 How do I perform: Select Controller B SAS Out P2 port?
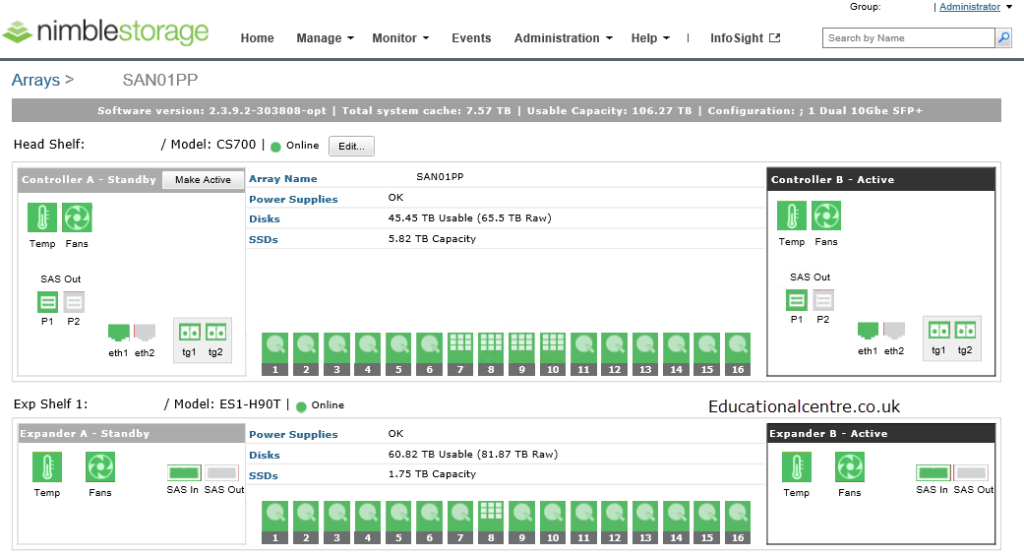click(824, 301)
